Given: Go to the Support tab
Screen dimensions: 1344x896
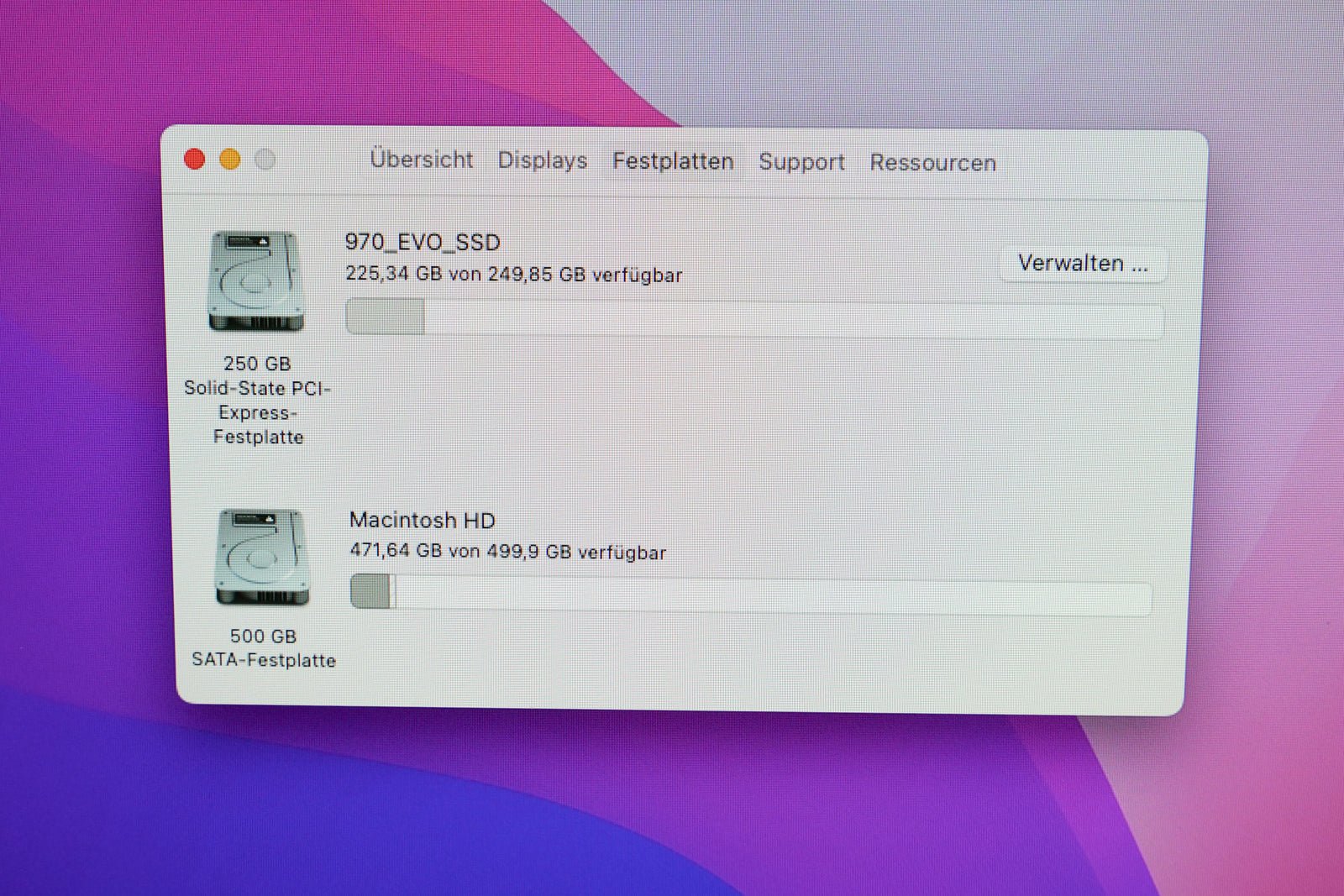Looking at the screenshot, I should click(801, 162).
